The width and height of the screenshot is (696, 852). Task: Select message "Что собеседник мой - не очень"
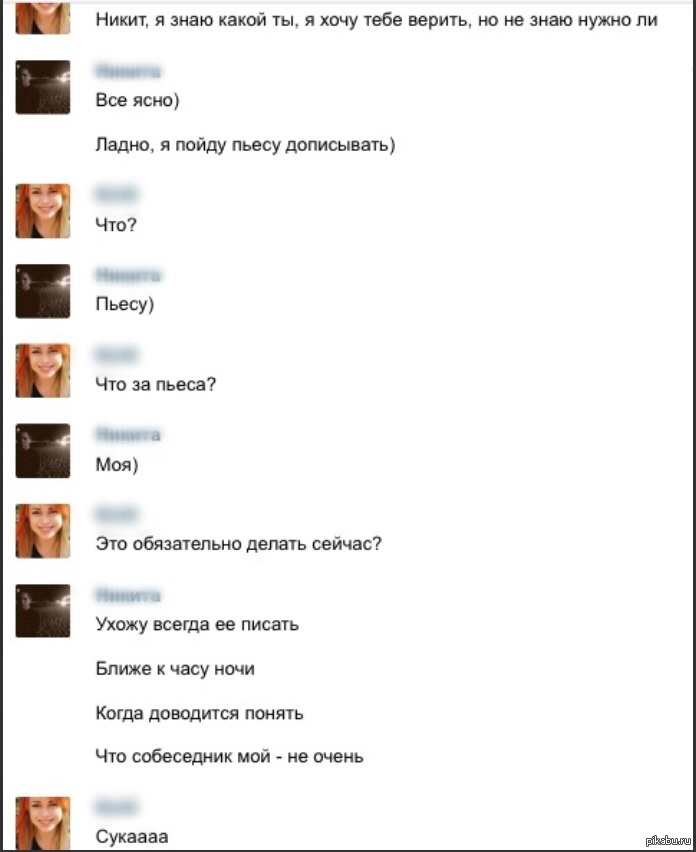click(x=229, y=756)
